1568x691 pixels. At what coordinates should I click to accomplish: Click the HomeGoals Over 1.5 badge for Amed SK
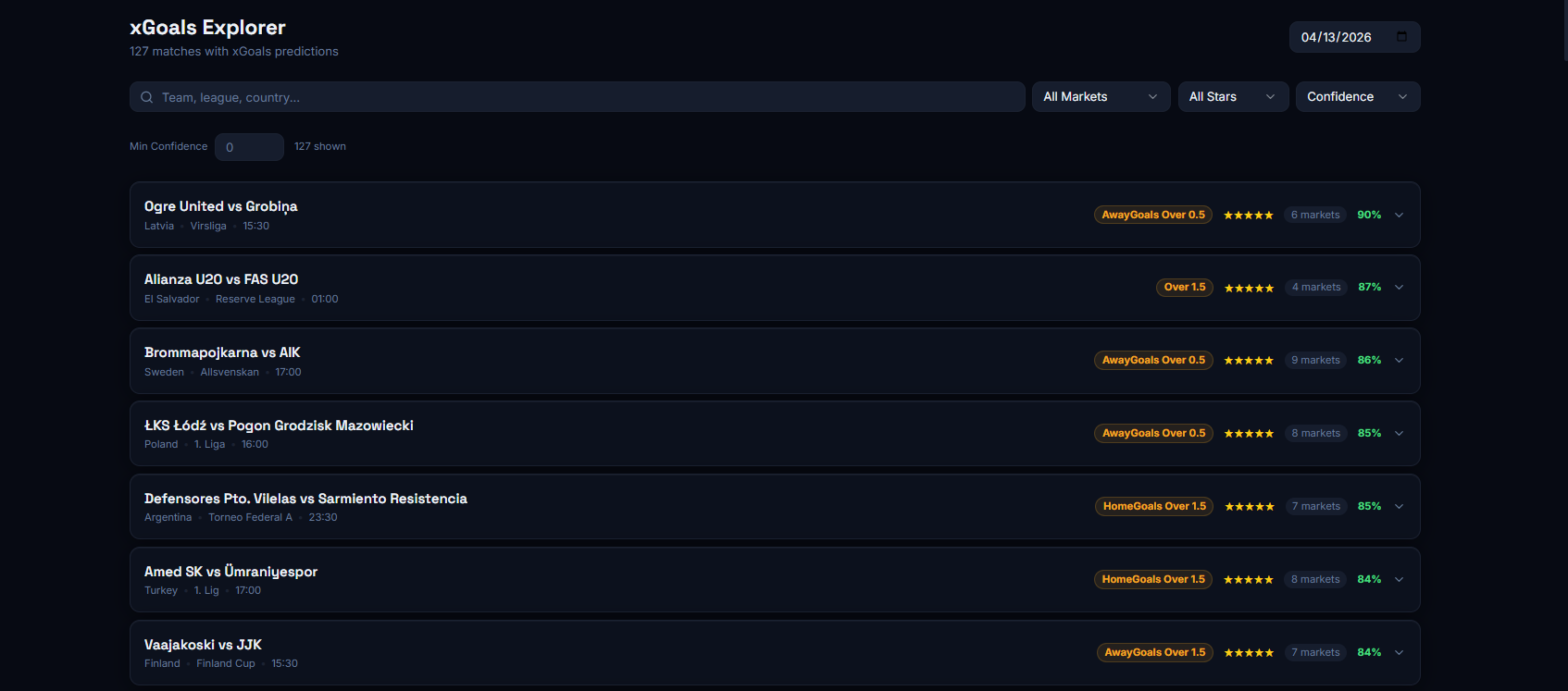click(x=1153, y=580)
